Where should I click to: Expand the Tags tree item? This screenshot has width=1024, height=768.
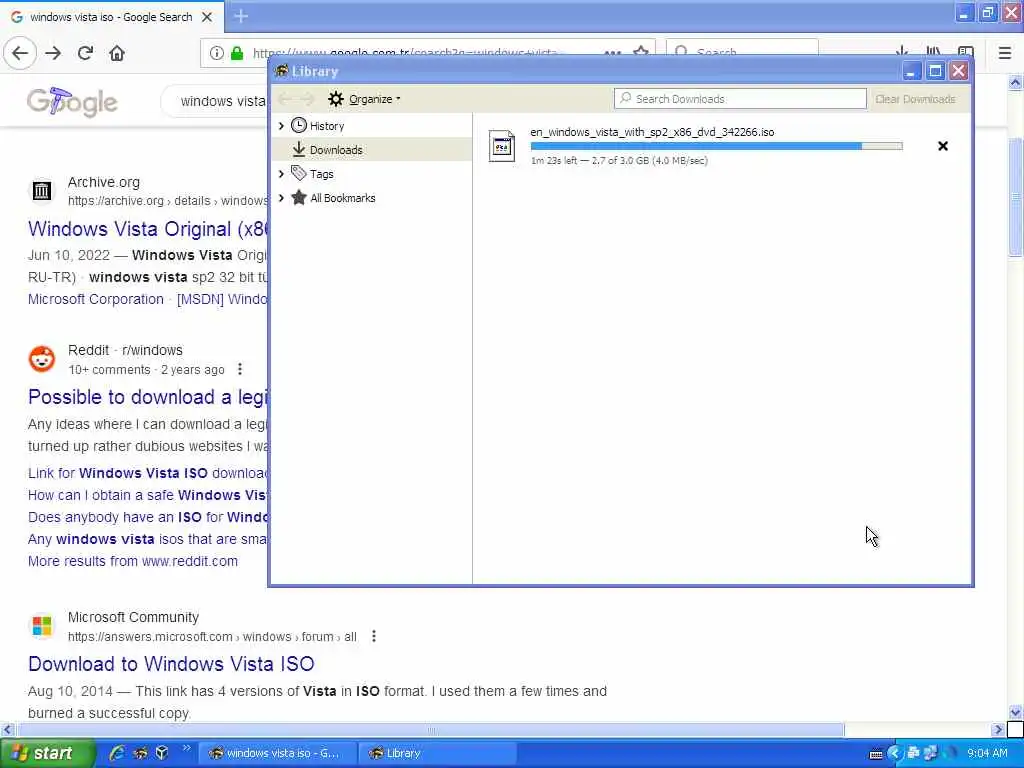pos(281,174)
